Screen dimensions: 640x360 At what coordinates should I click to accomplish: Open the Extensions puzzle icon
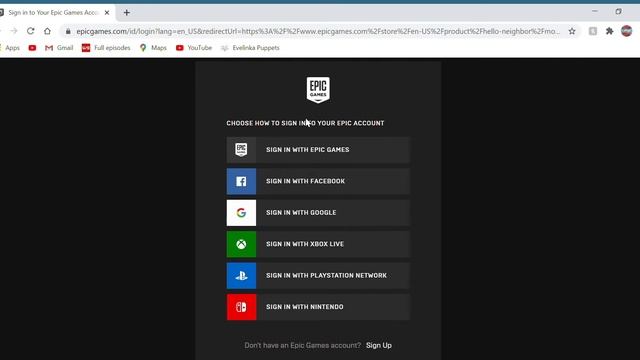pyautogui.click(x=609, y=31)
